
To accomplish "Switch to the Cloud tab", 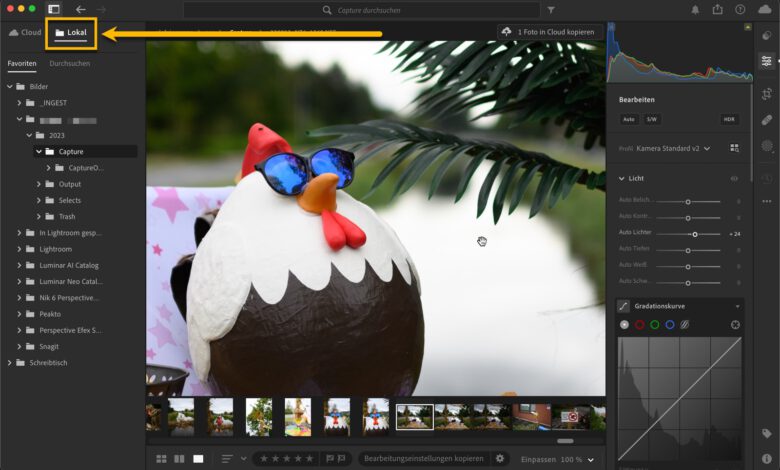I will point(25,32).
